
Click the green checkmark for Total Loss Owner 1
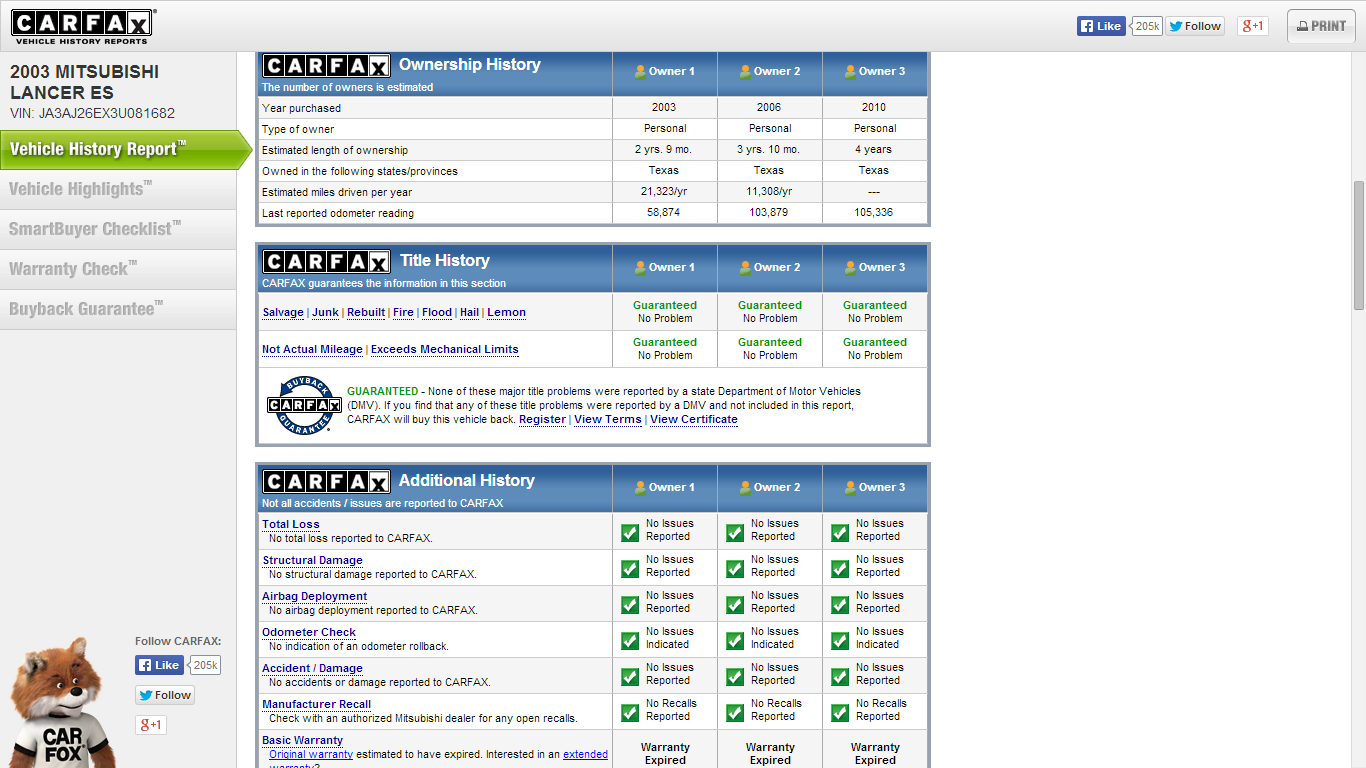pyautogui.click(x=629, y=530)
